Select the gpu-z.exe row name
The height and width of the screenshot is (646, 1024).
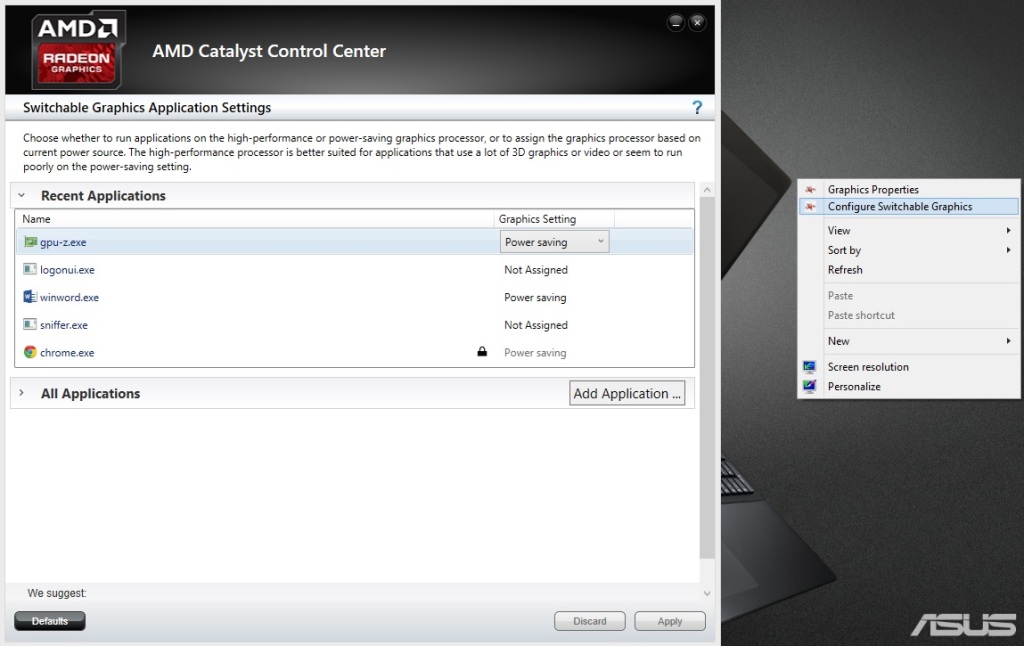[x=63, y=242]
